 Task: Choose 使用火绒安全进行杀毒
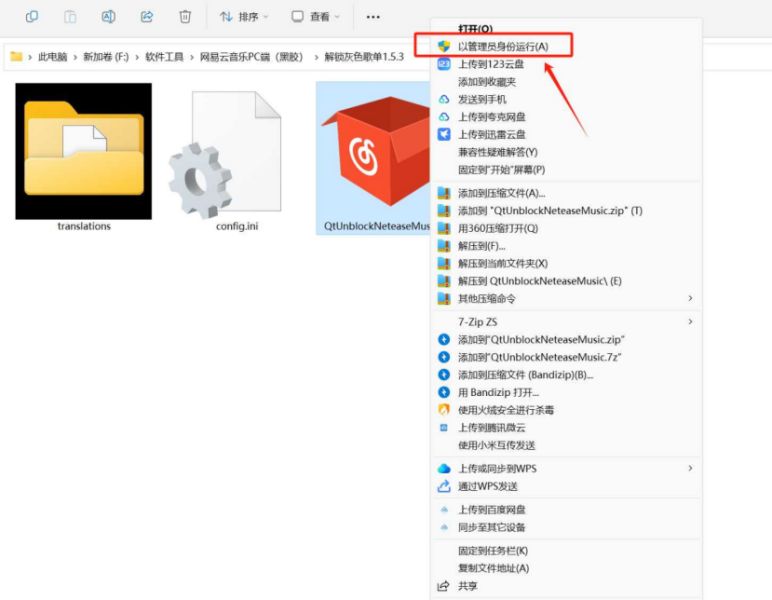pos(566,410)
